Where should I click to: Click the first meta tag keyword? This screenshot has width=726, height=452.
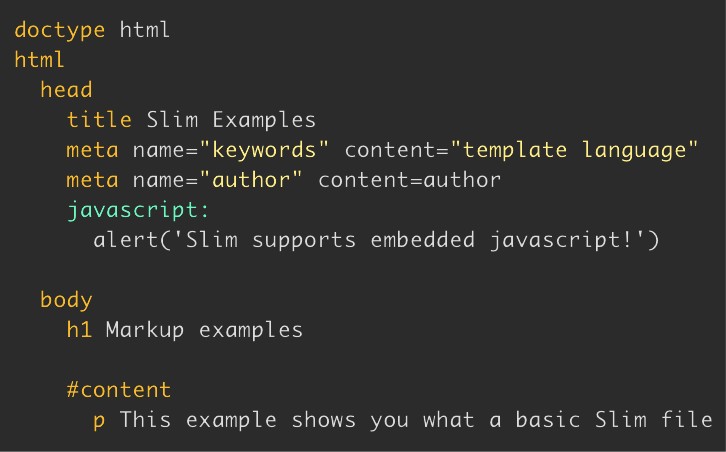click(92, 151)
